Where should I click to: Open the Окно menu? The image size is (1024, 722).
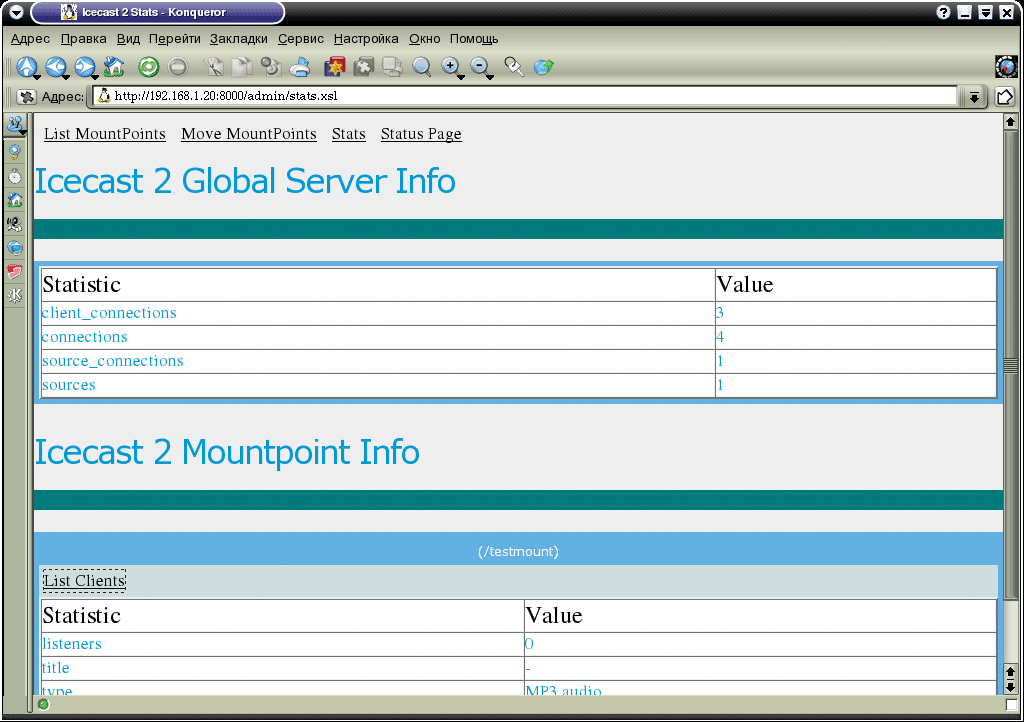point(424,39)
